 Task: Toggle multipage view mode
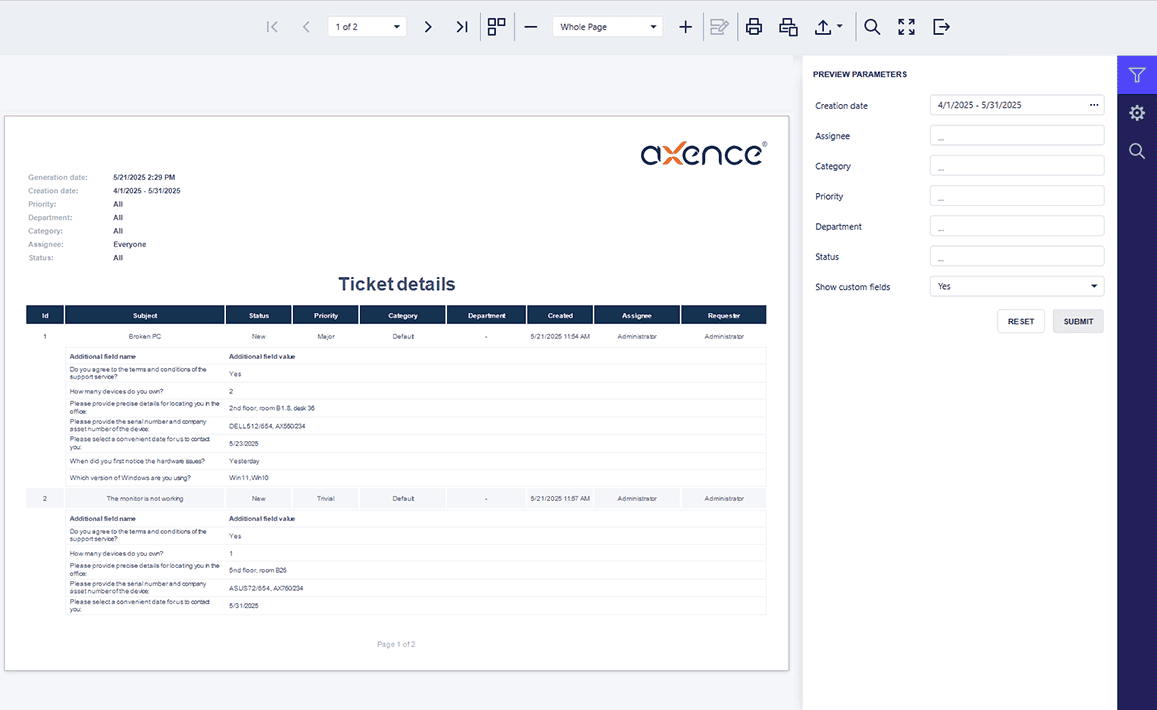click(x=496, y=27)
